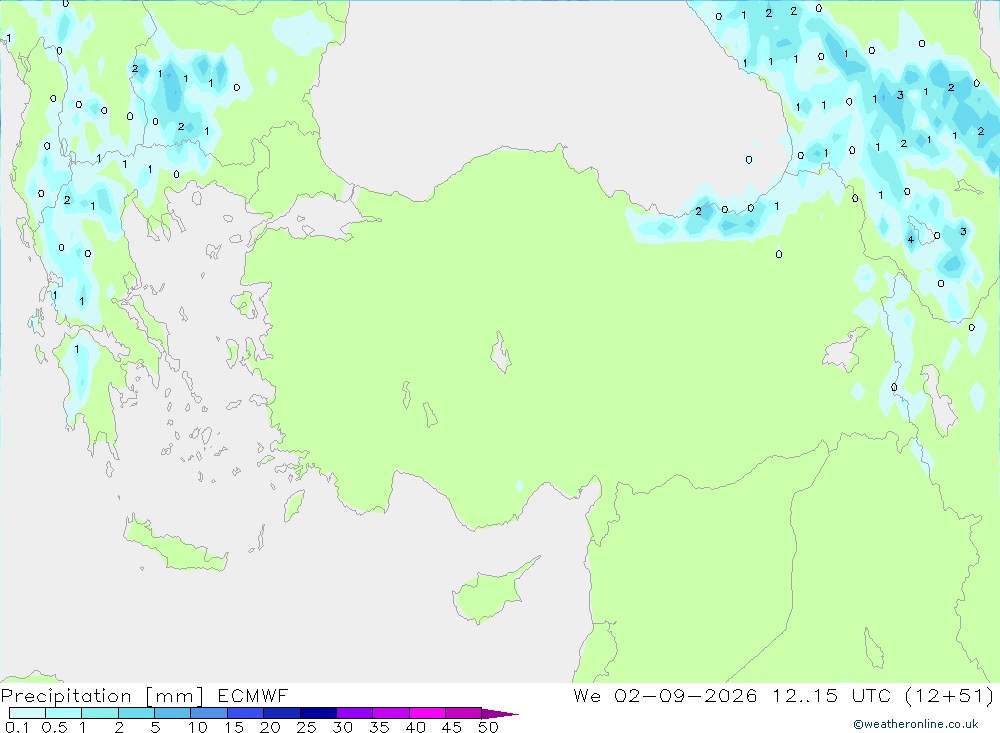
Task: Click the forecast date We 02-09-2026 text
Action: click(665, 695)
